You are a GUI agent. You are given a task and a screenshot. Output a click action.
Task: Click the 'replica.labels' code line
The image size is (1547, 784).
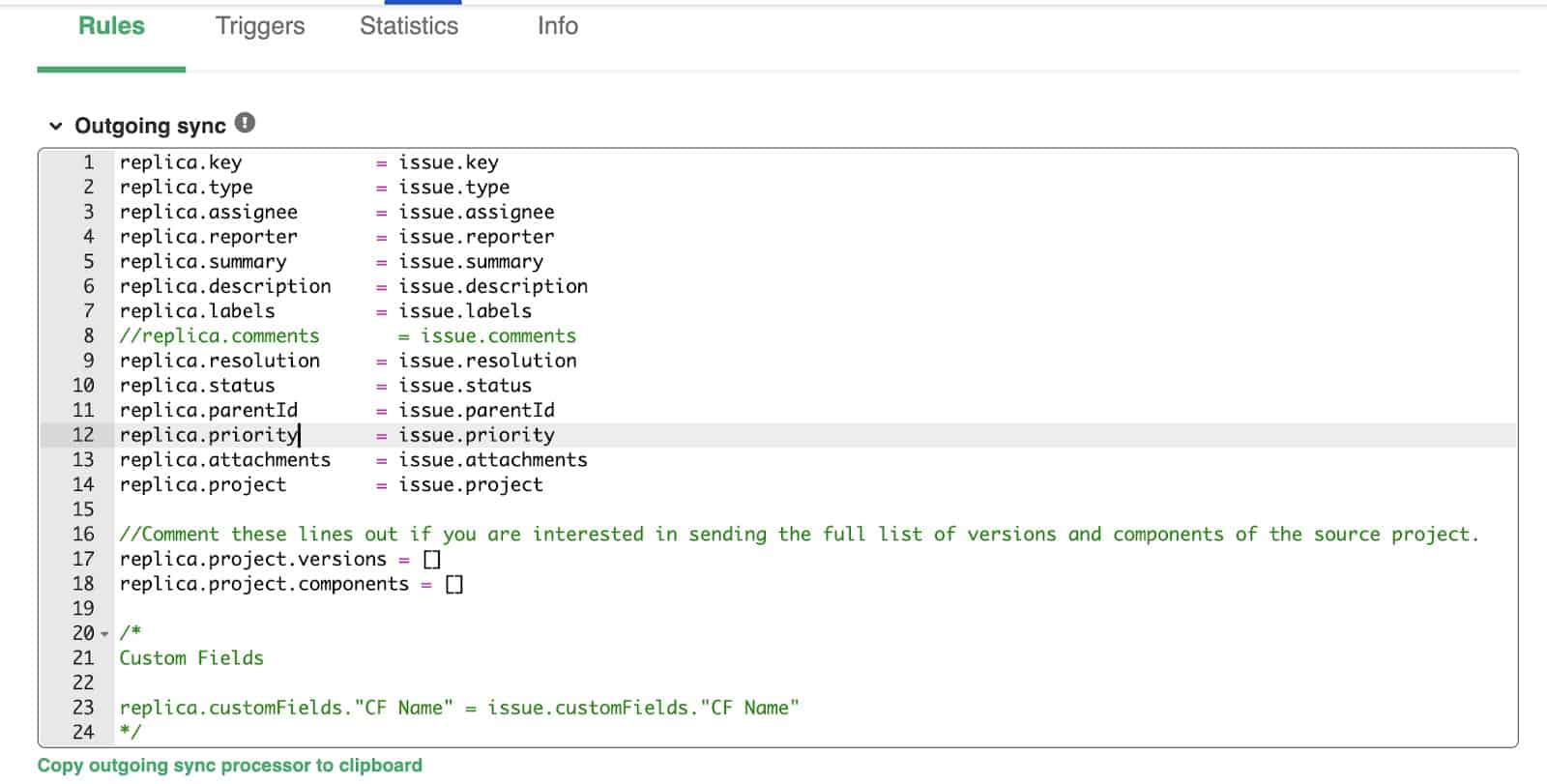coord(326,311)
